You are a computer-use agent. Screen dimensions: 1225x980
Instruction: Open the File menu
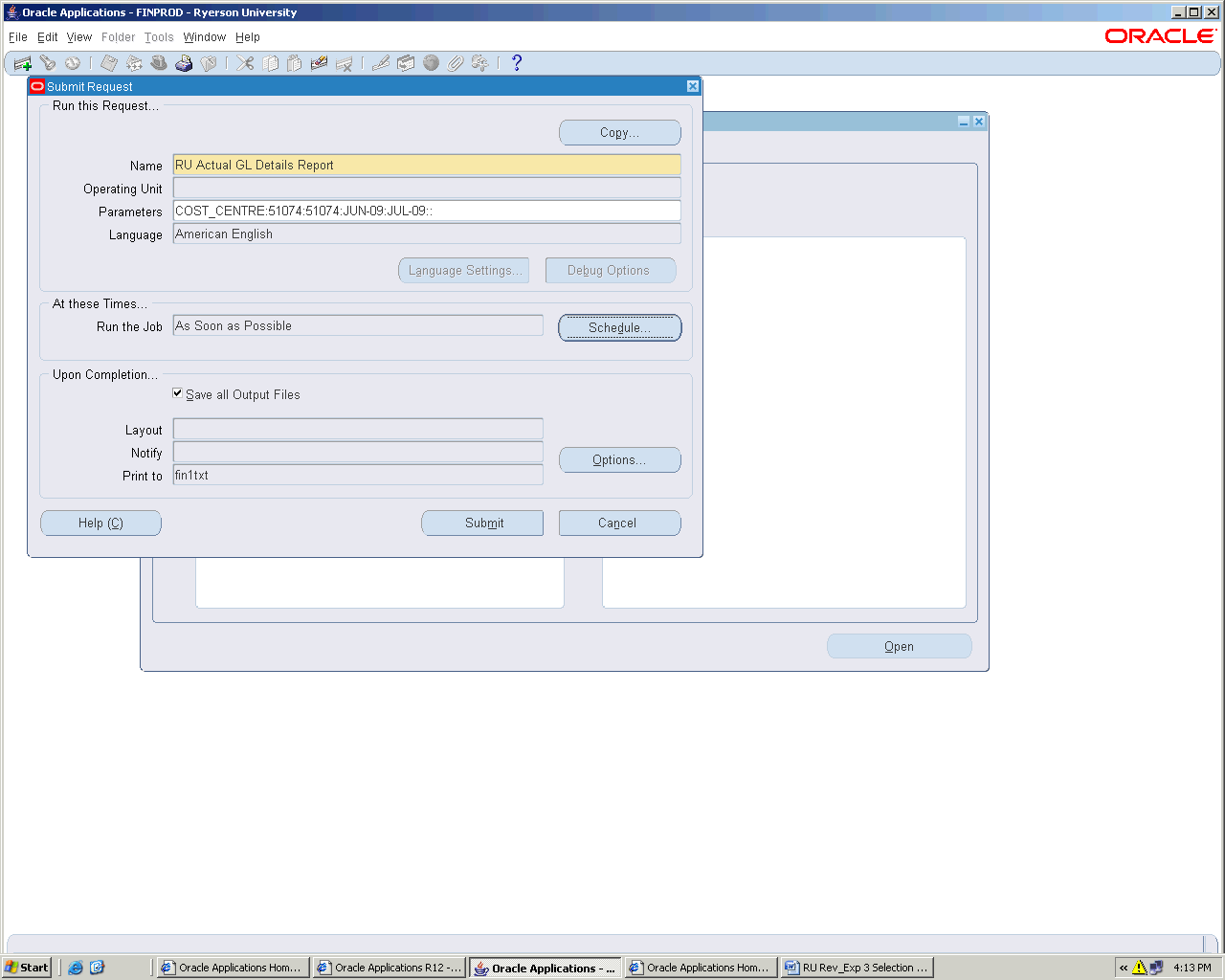[18, 37]
